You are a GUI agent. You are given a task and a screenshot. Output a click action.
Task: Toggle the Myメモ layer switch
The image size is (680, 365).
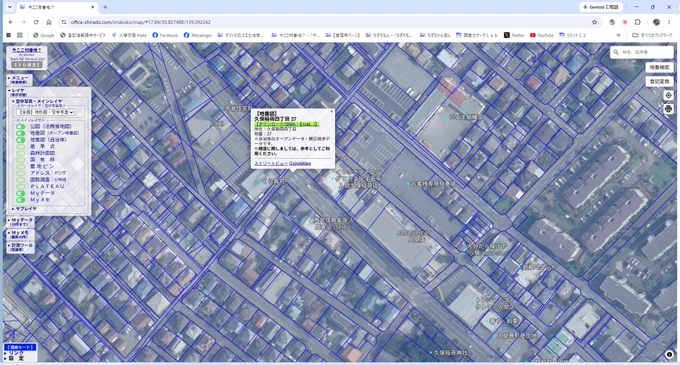[20, 200]
